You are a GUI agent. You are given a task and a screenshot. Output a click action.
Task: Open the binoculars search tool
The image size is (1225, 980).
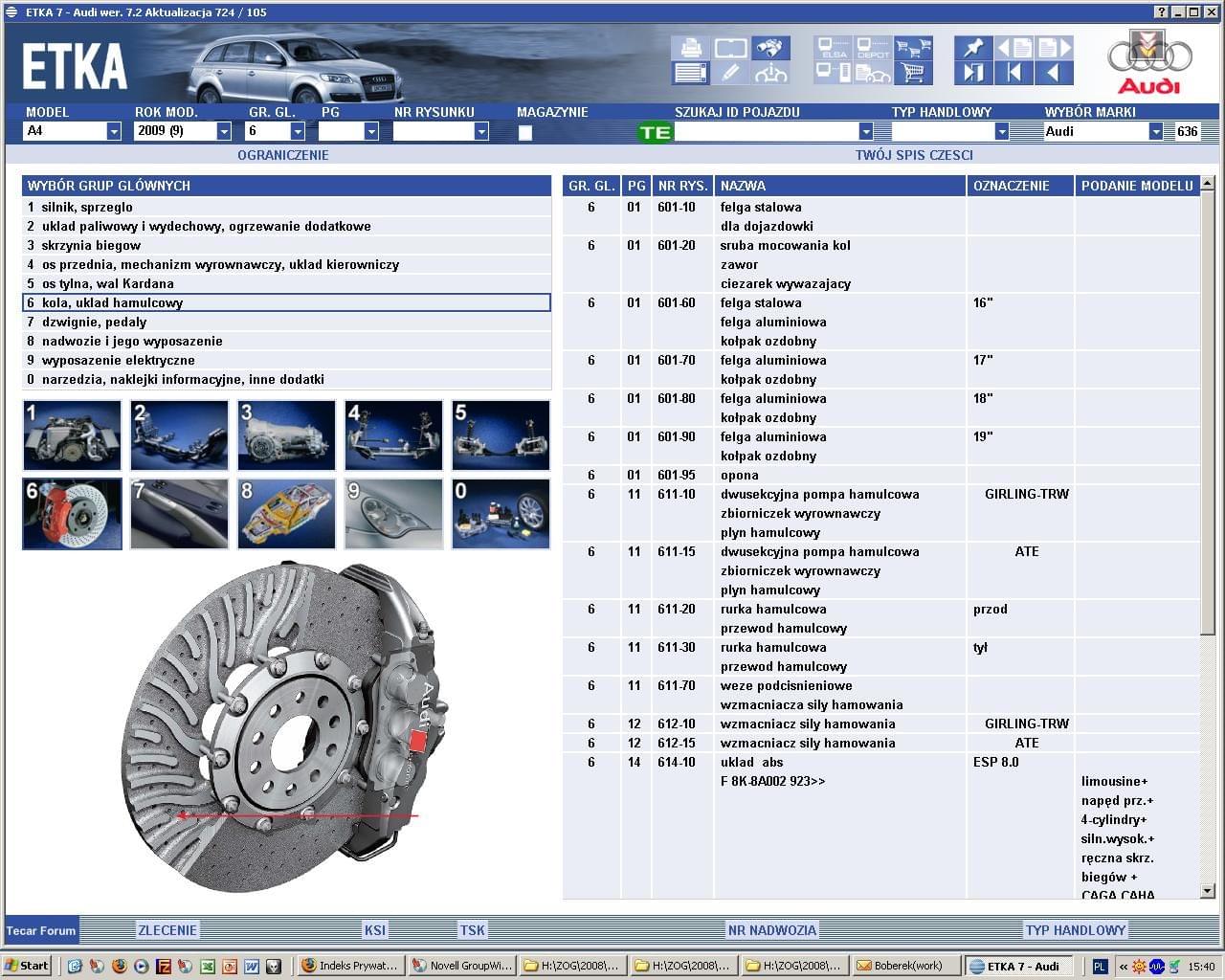coord(770,49)
